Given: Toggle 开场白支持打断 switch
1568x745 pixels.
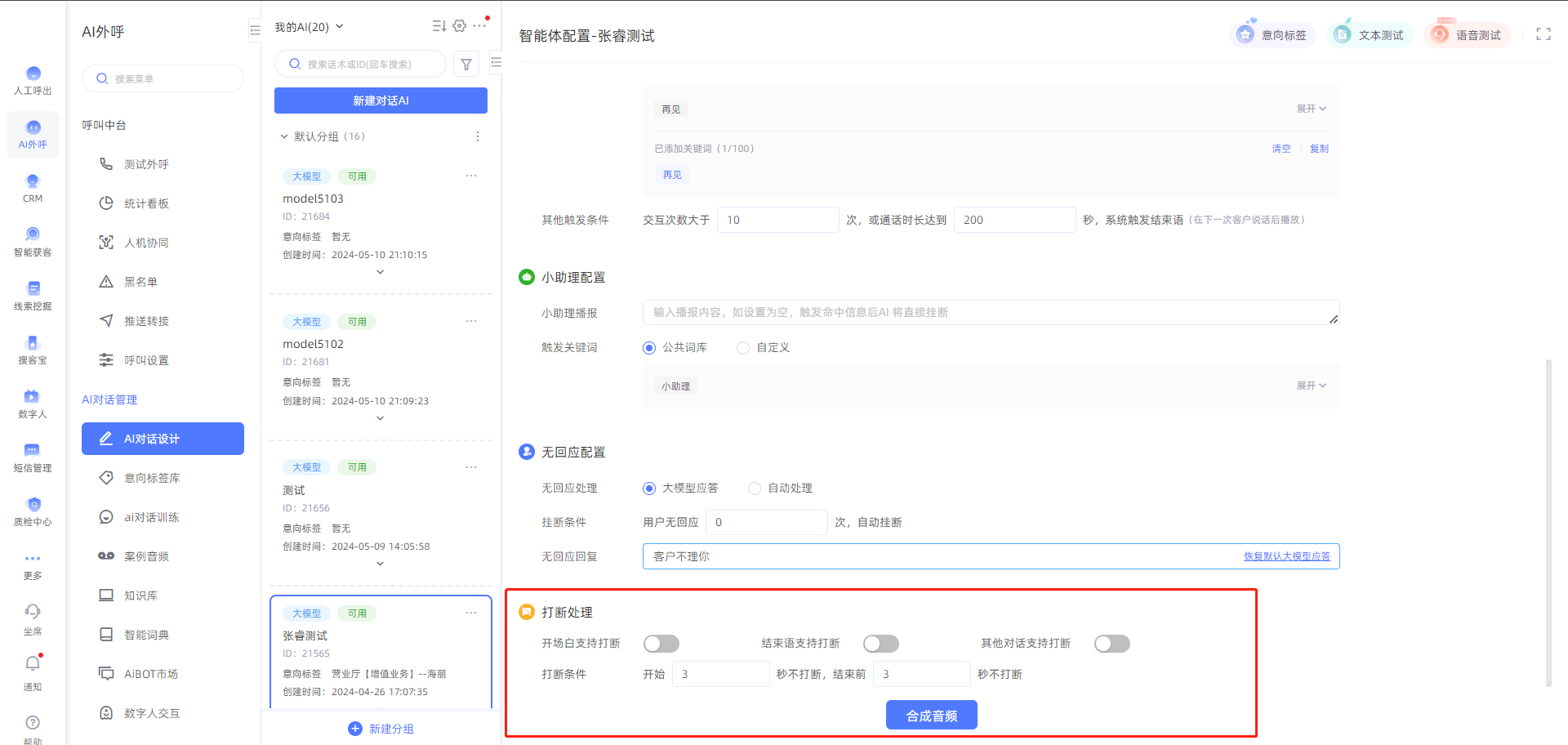Looking at the screenshot, I should (661, 644).
